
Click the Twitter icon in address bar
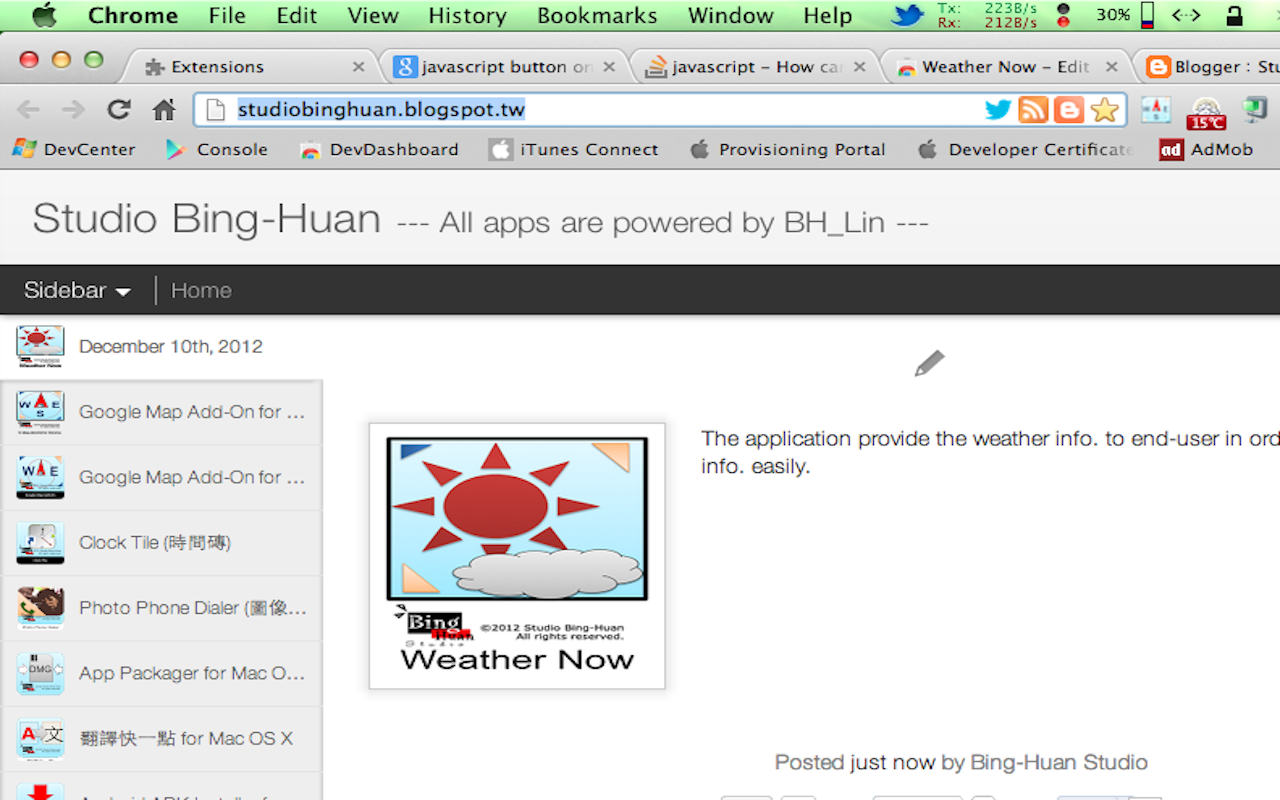pos(998,109)
